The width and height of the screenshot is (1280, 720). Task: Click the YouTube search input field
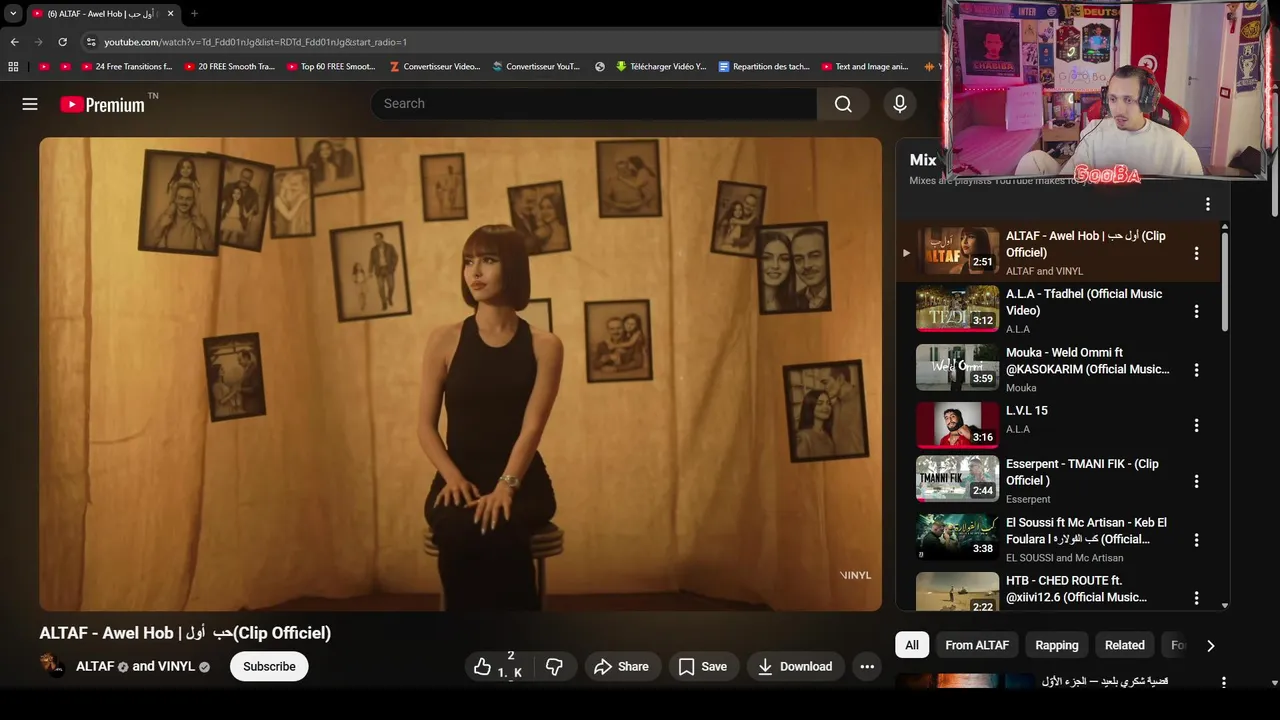click(594, 104)
